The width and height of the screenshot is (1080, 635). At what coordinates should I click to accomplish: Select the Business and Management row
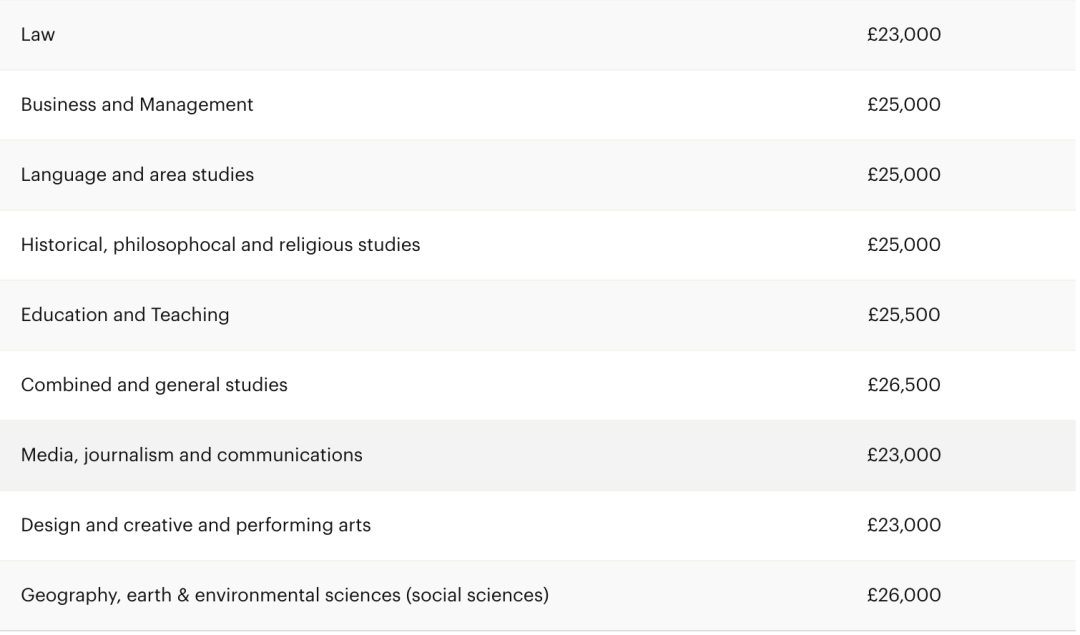(137, 105)
